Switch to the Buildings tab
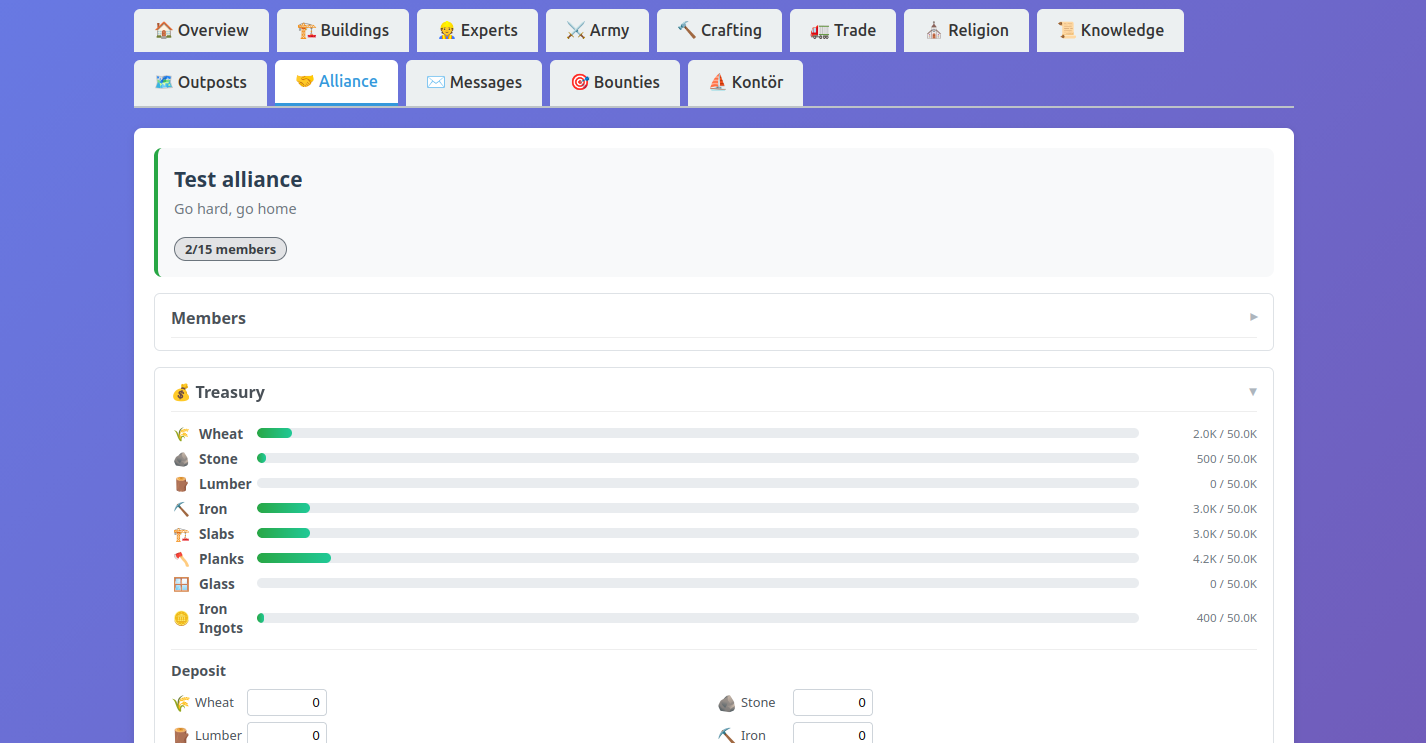Screen dimensions: 1426x743 343,30
